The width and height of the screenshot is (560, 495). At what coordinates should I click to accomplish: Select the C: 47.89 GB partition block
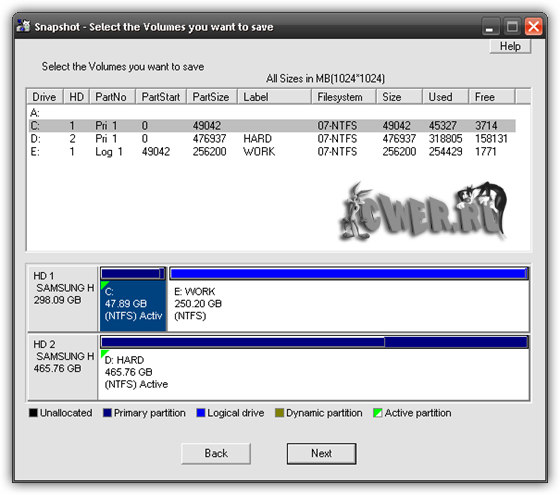[x=133, y=299]
